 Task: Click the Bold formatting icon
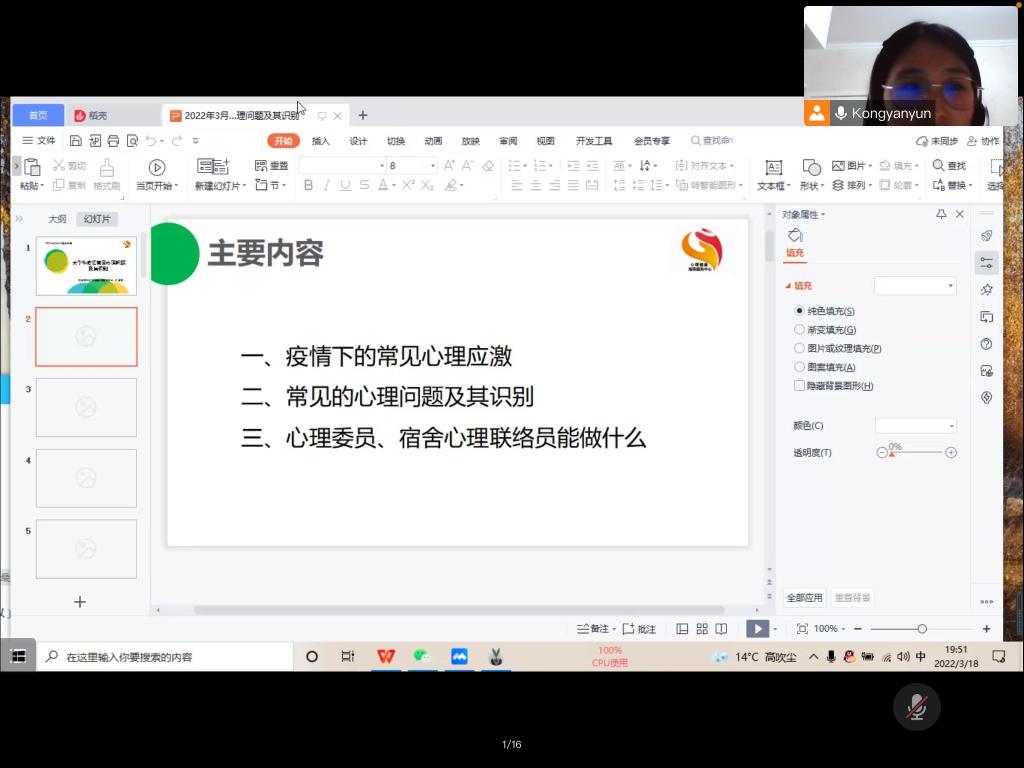(309, 185)
